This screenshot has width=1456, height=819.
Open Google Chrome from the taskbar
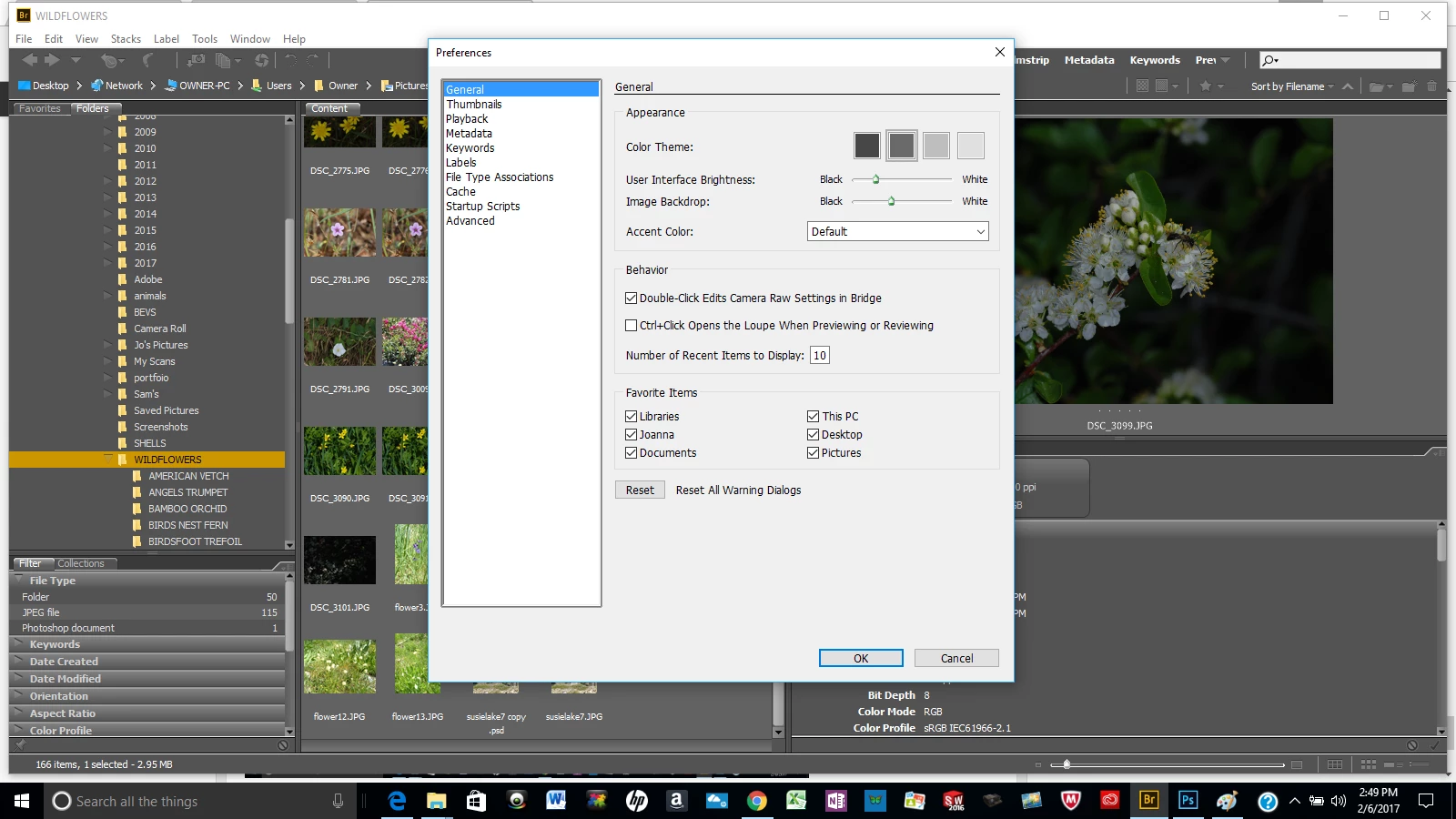pos(756,801)
